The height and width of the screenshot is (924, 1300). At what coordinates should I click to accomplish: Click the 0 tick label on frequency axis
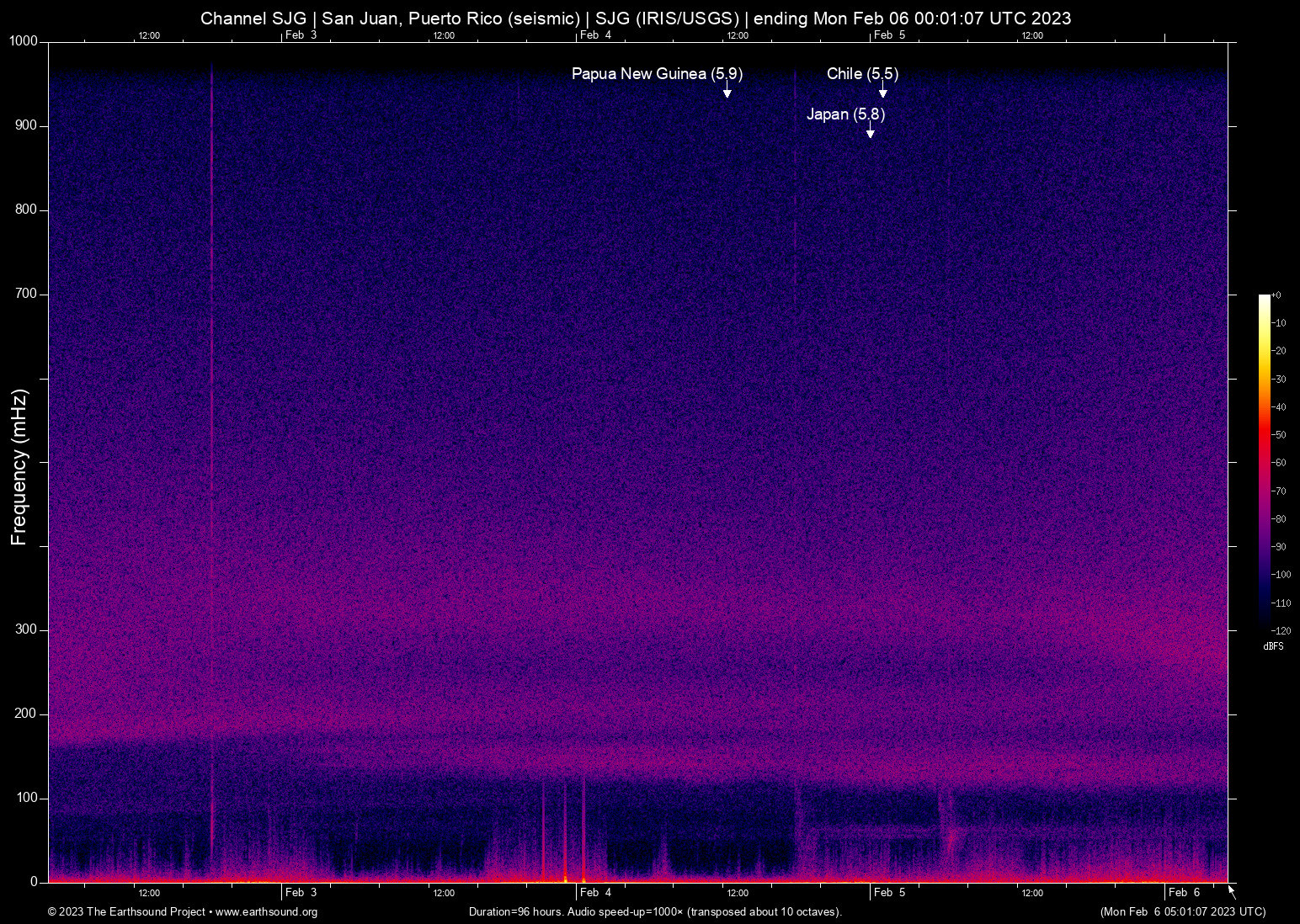click(x=34, y=882)
